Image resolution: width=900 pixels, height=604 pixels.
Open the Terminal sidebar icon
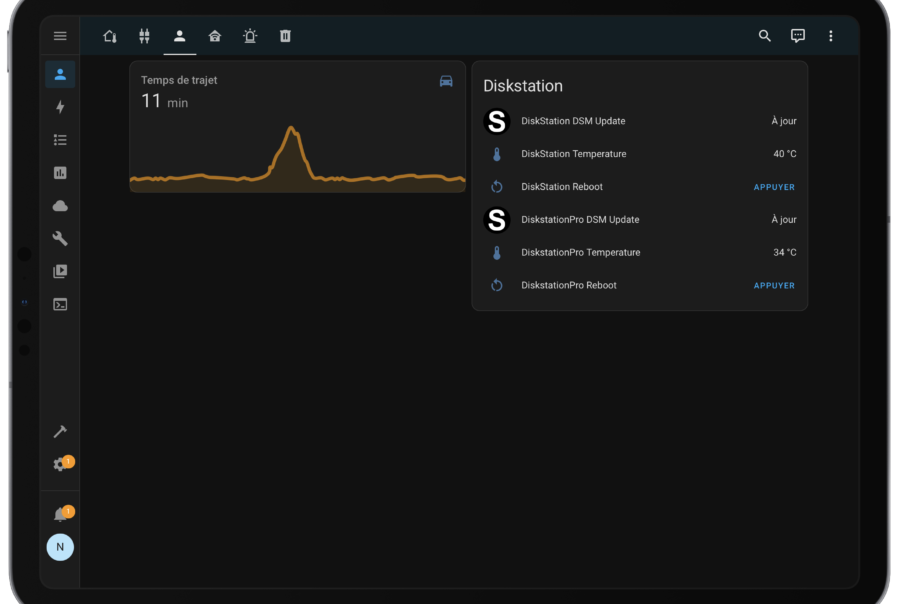pos(60,304)
